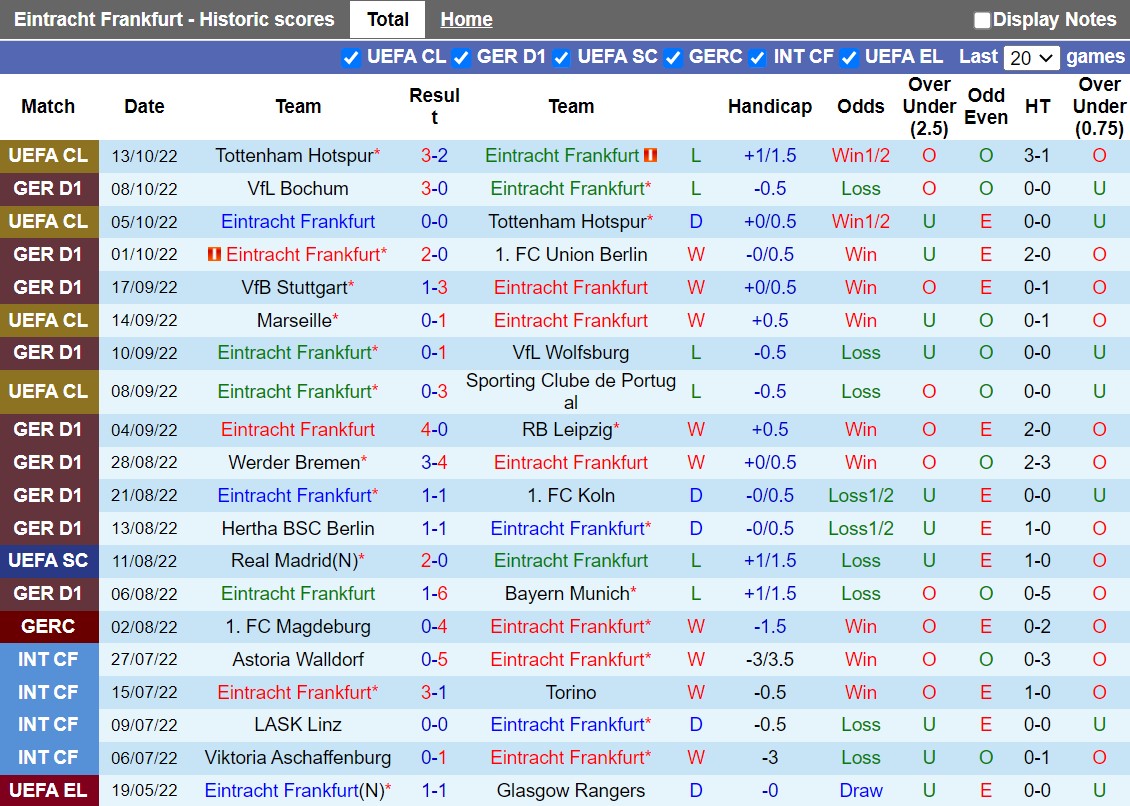Open 1. FC Union Berlin team link
The width and height of the screenshot is (1130, 806).
coord(571,254)
